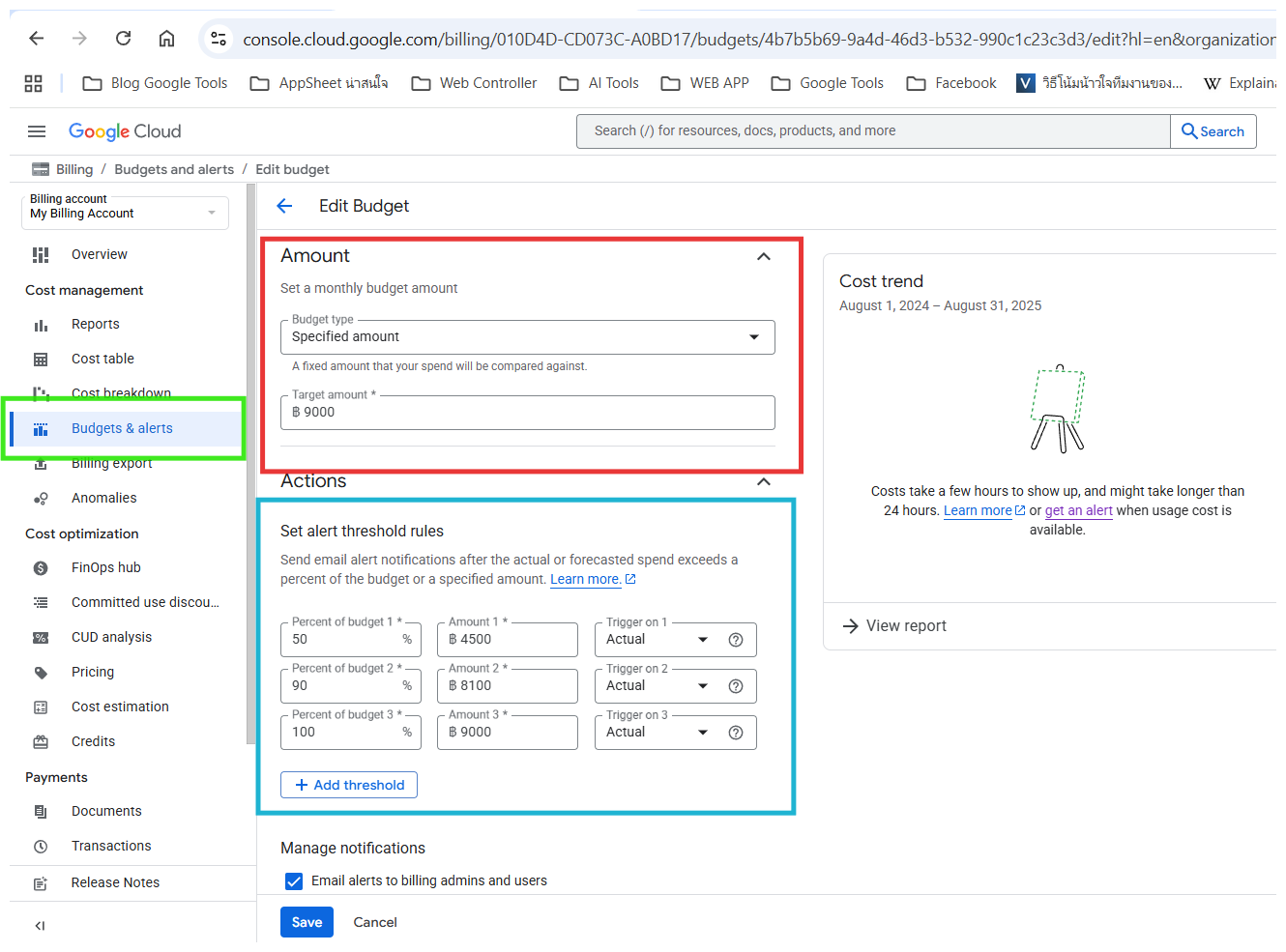Click the Cost table grid icon

(x=41, y=360)
